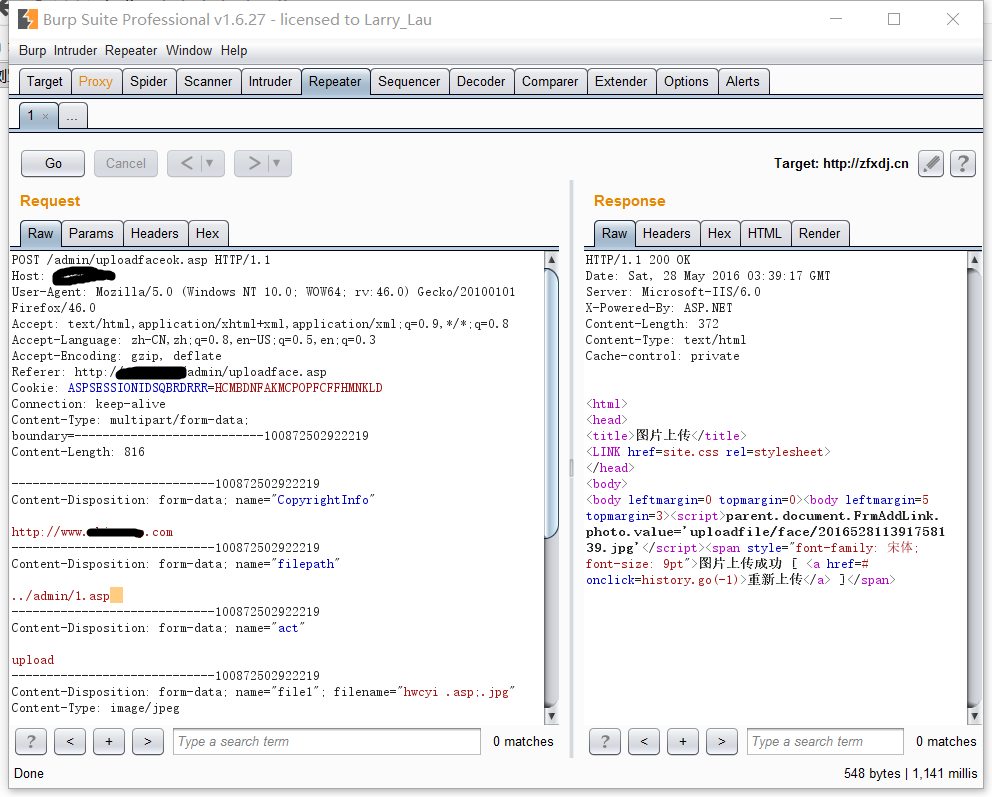
Task: Select the response Render tab
Action: point(820,233)
